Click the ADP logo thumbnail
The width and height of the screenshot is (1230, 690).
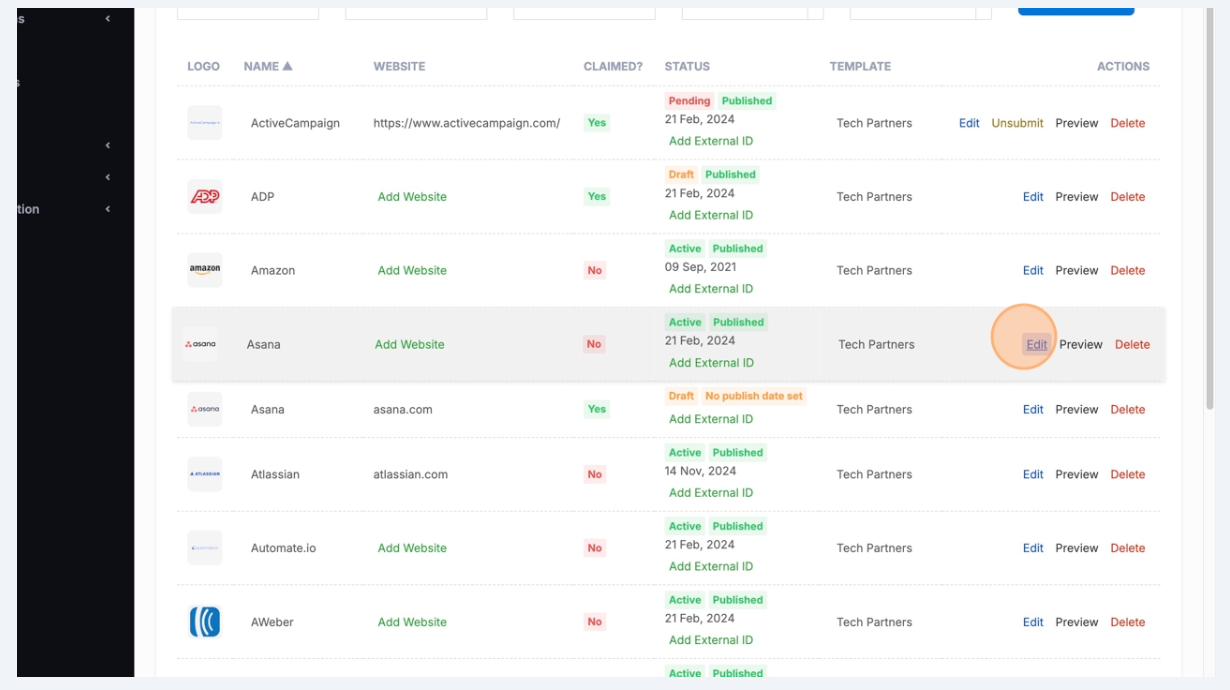(205, 197)
